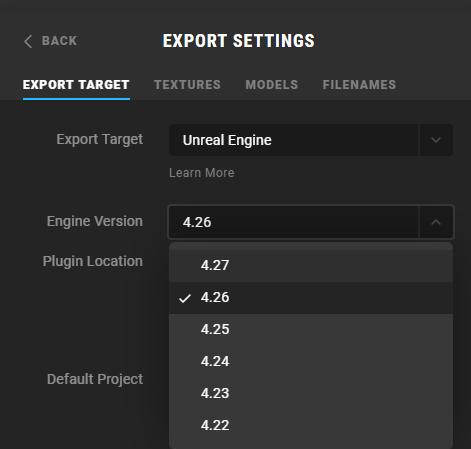Switch to the Models tab
Viewport: 471px width, 449px height.
272,85
